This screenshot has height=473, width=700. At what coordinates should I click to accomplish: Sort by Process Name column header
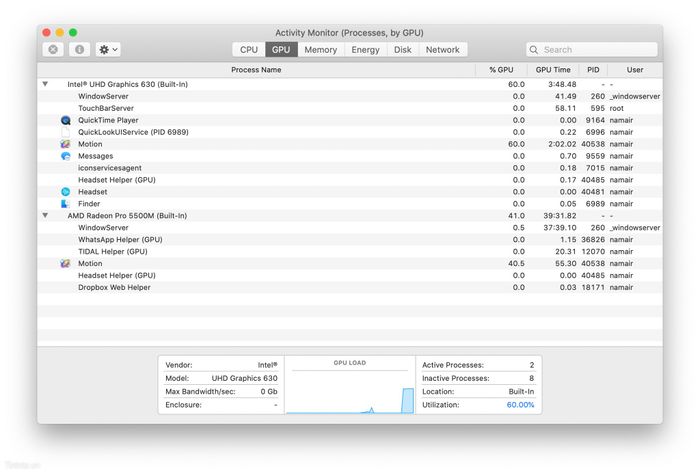click(256, 70)
